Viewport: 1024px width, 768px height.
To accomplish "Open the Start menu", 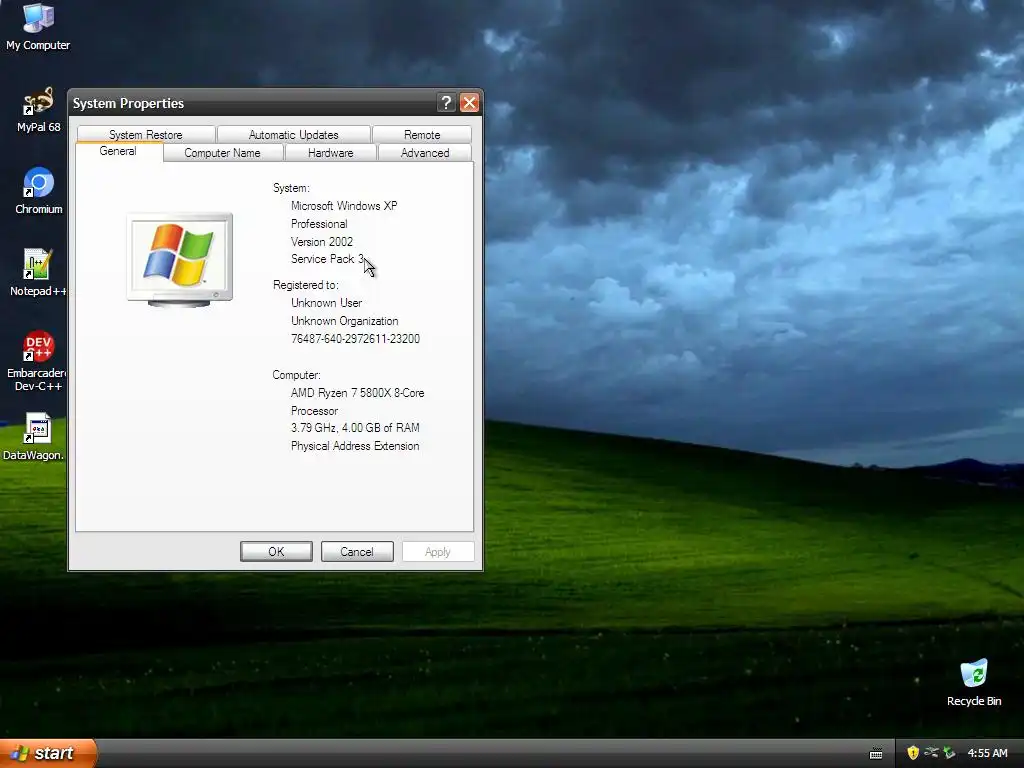I will (48, 753).
